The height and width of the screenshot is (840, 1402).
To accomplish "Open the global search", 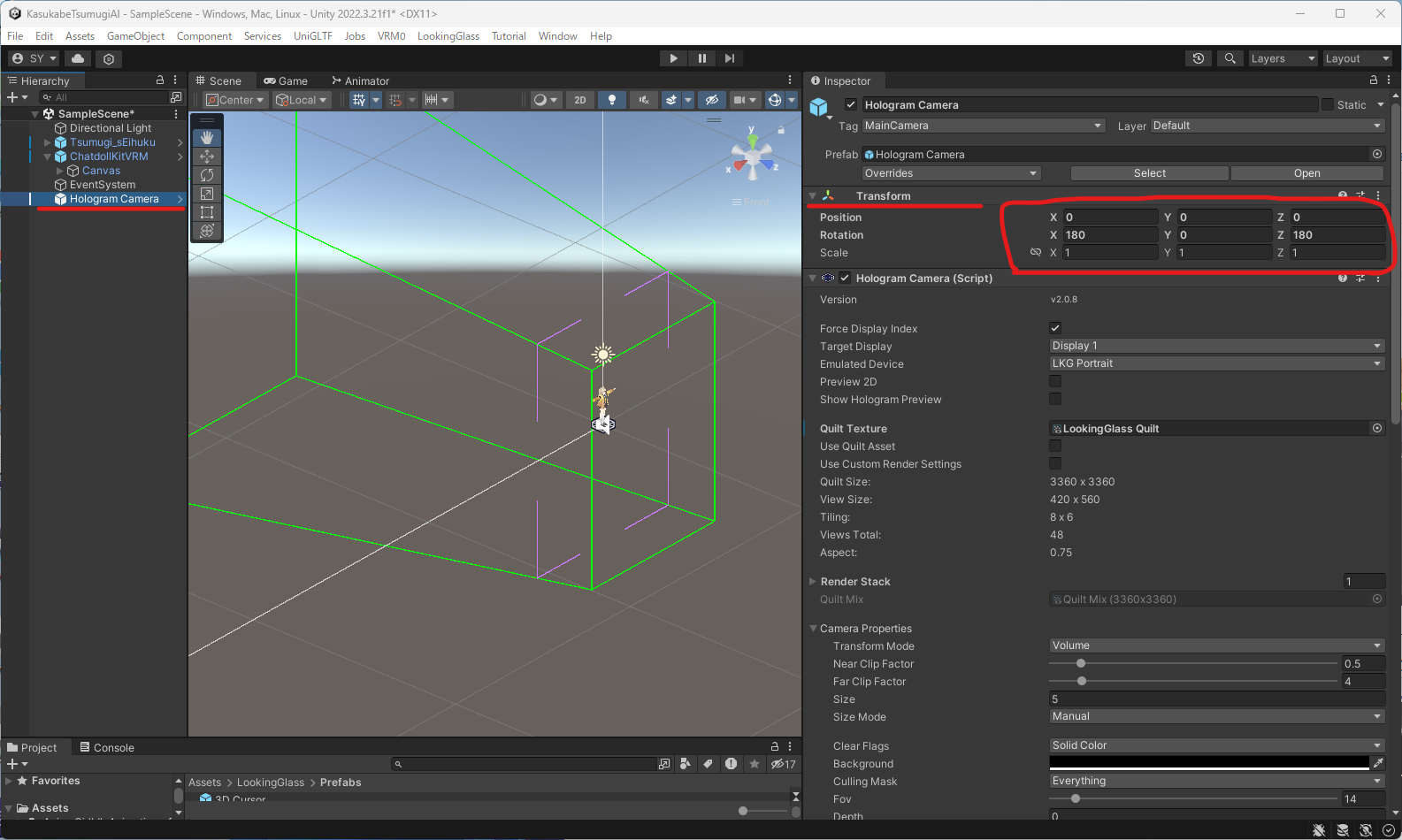I will [1230, 58].
